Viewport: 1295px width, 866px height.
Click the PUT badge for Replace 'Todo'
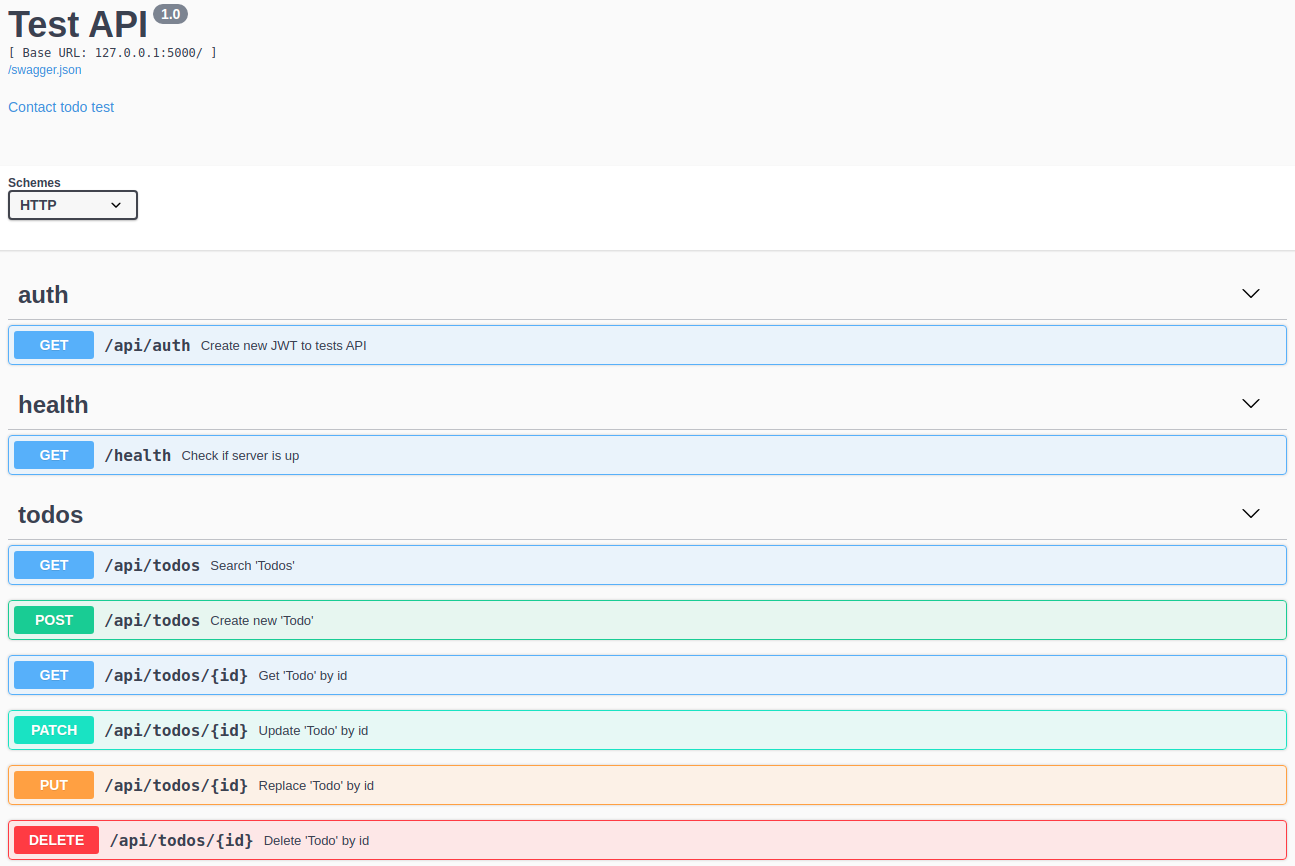click(54, 785)
